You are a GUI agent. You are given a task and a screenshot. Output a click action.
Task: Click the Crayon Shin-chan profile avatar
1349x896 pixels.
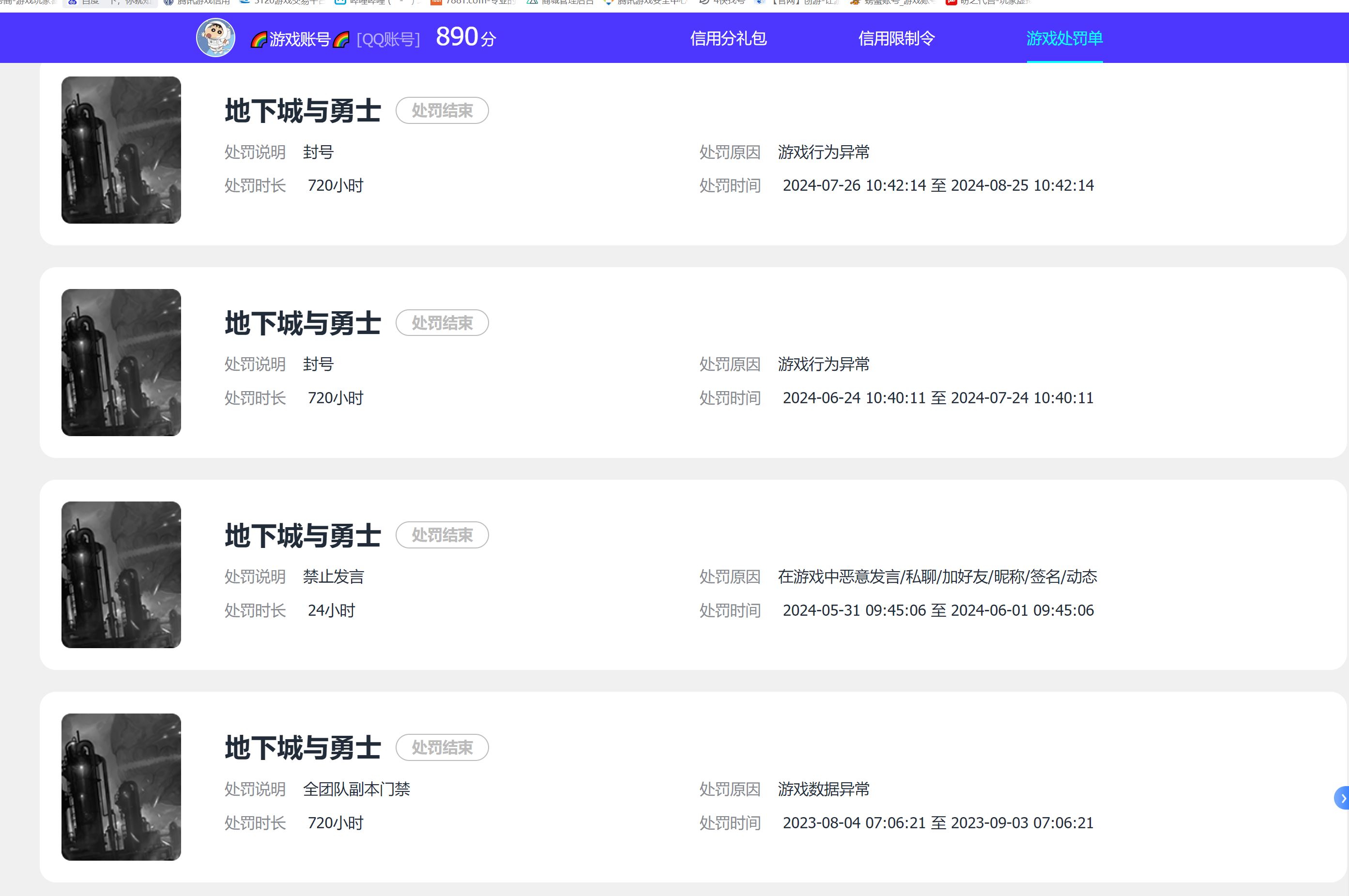tap(215, 38)
